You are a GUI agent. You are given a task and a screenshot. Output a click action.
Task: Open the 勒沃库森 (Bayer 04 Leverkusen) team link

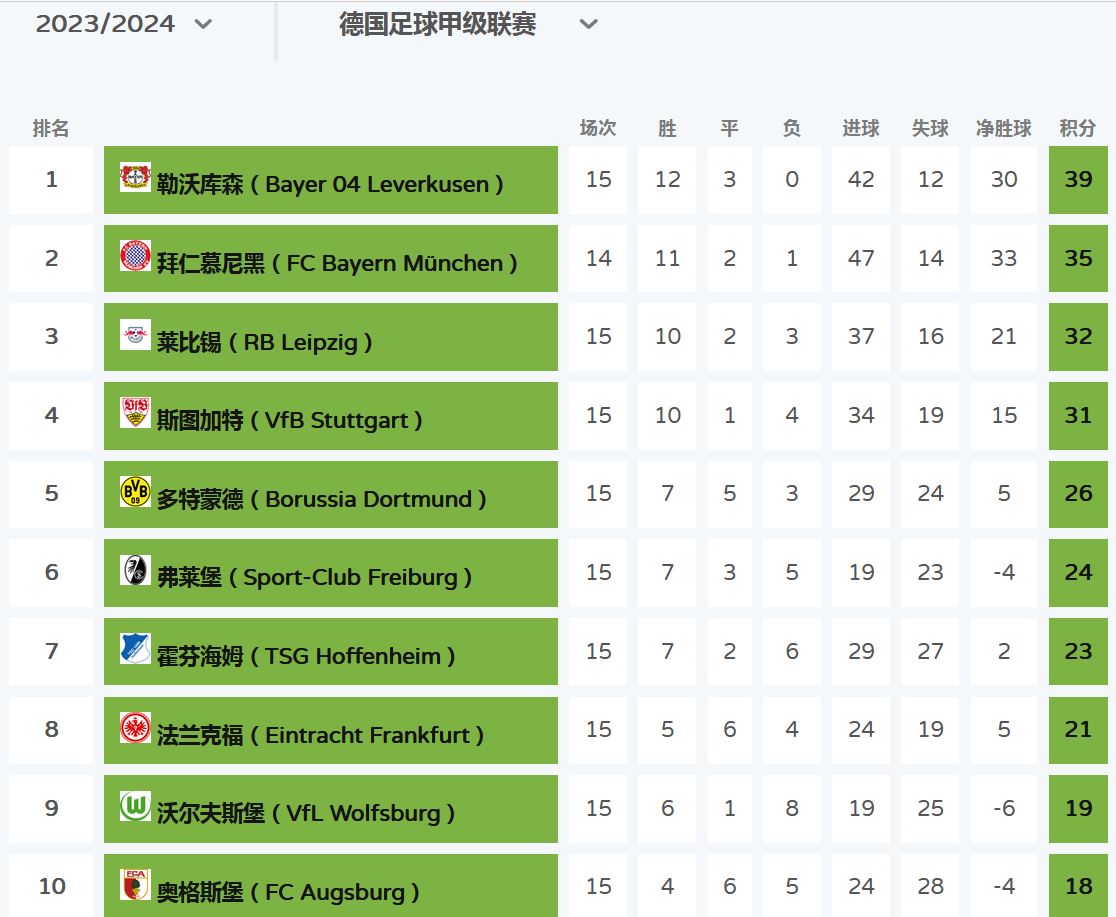tap(330, 184)
